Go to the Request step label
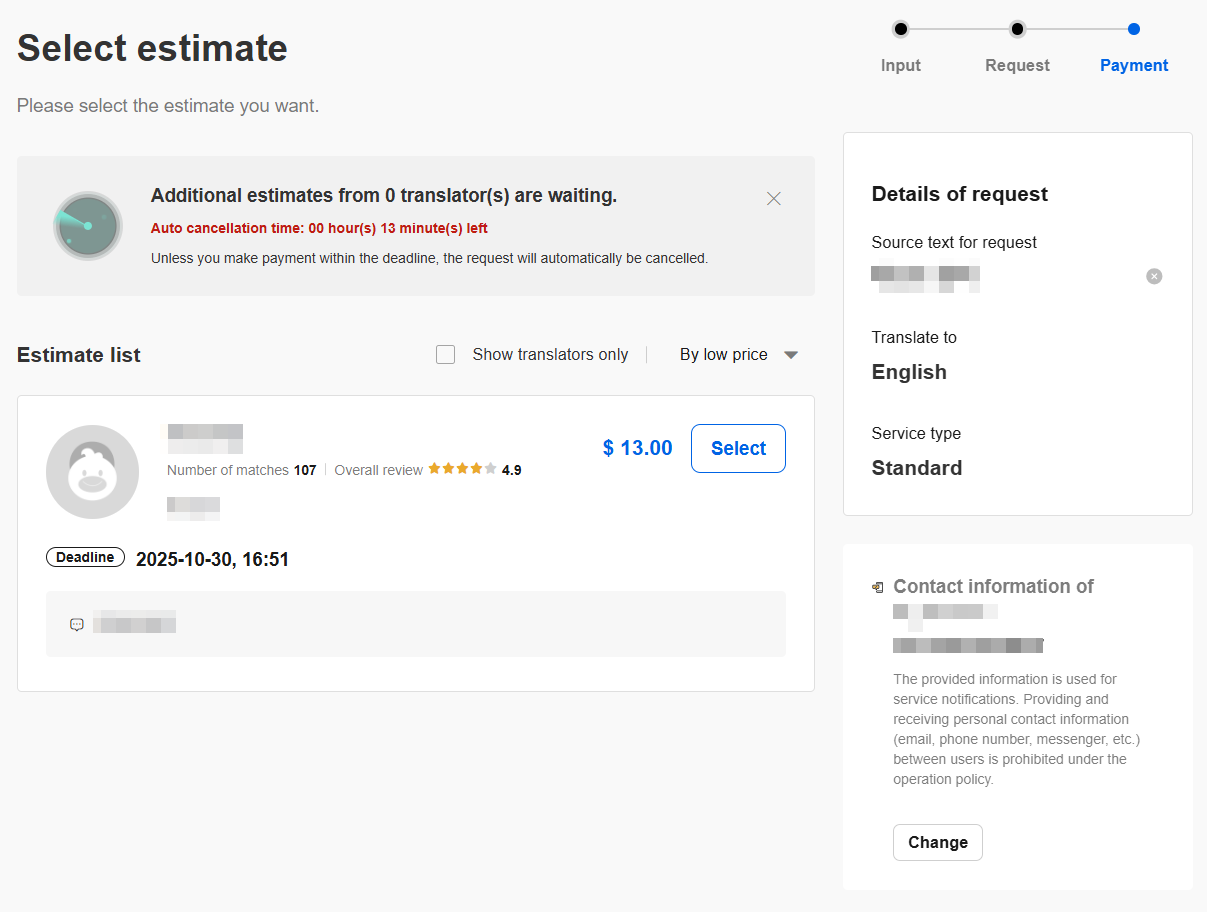 (1017, 65)
